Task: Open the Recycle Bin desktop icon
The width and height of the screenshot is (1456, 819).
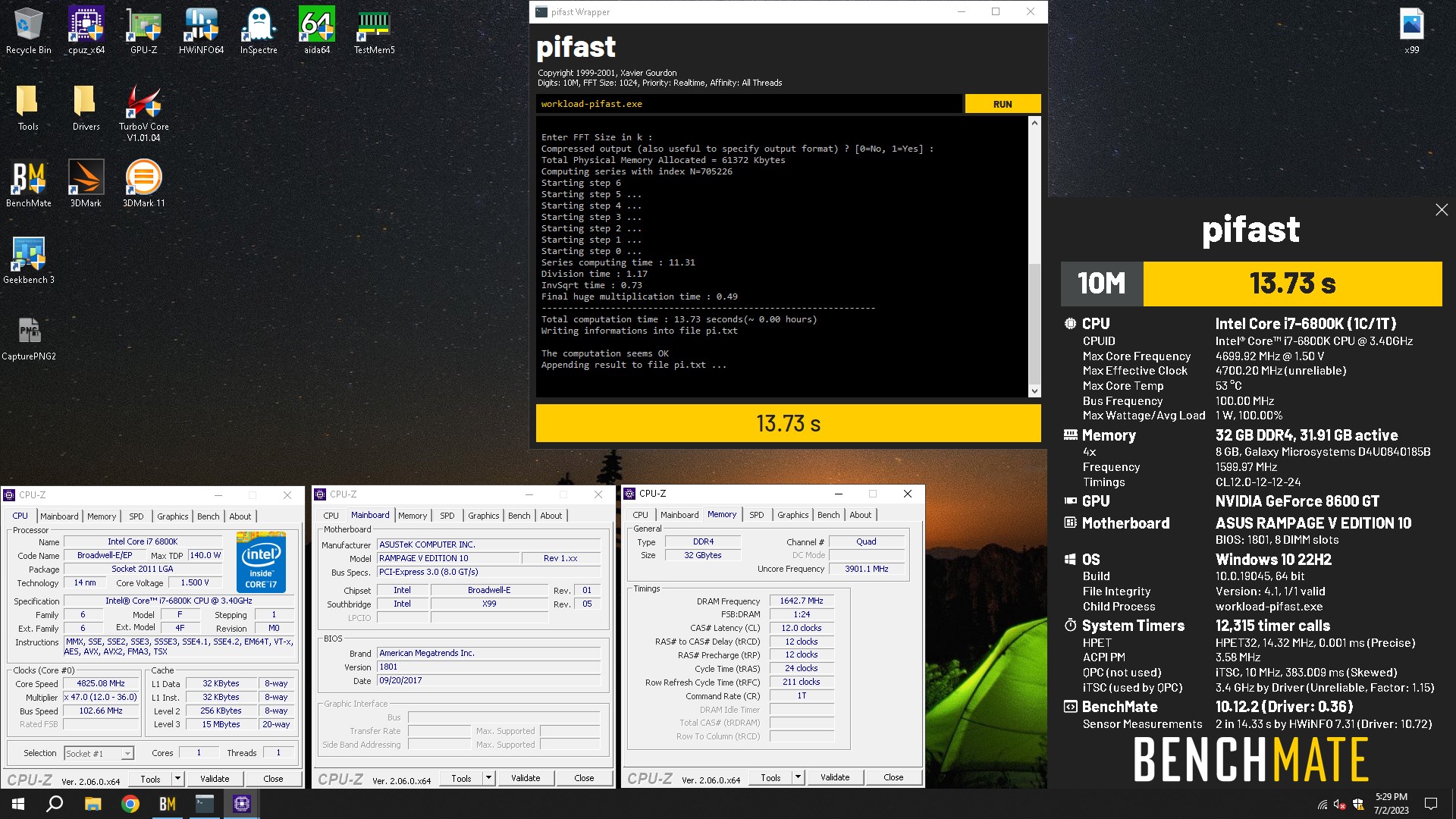Action: [x=28, y=30]
